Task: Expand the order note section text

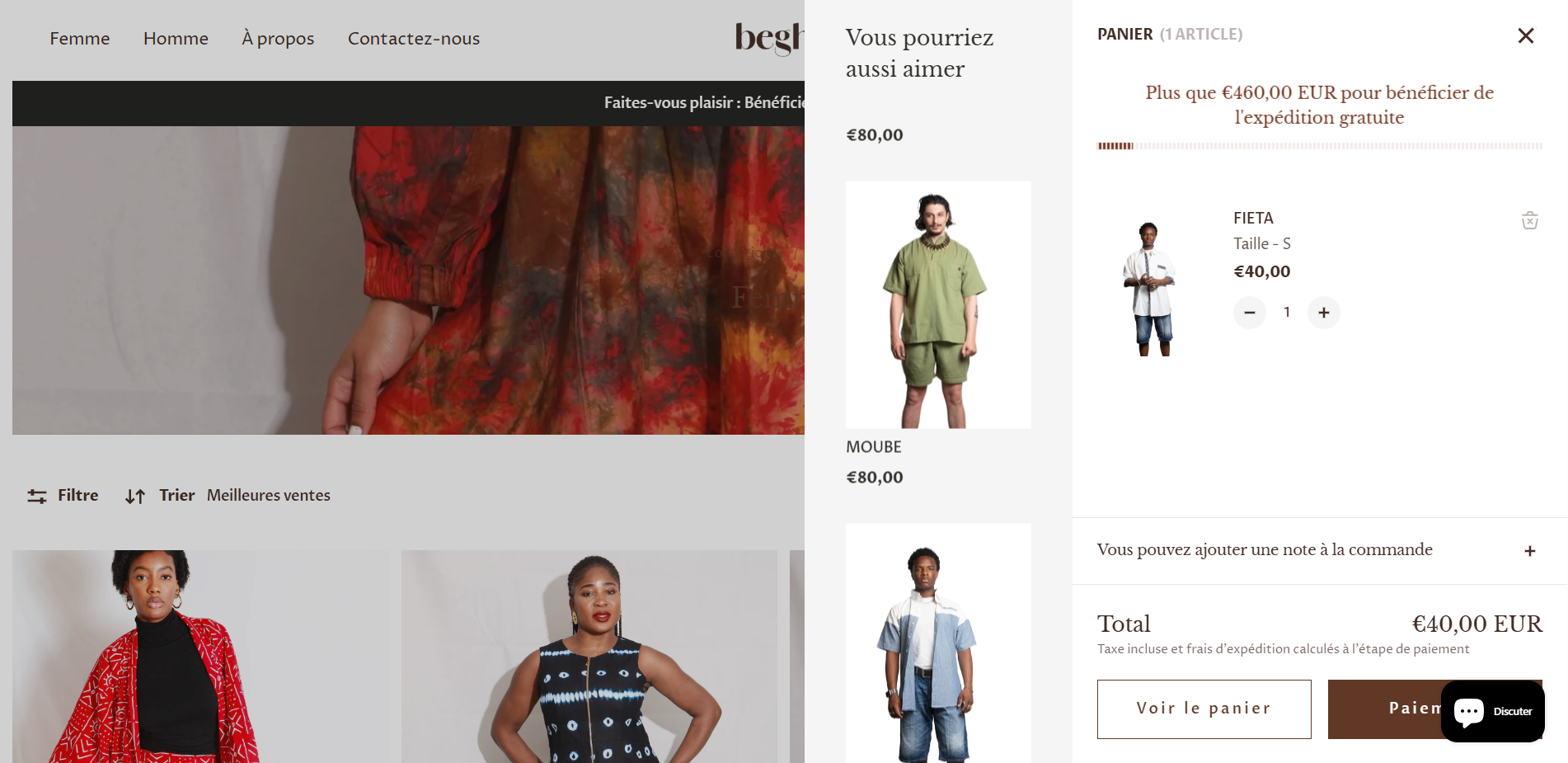Action: pos(1265,549)
